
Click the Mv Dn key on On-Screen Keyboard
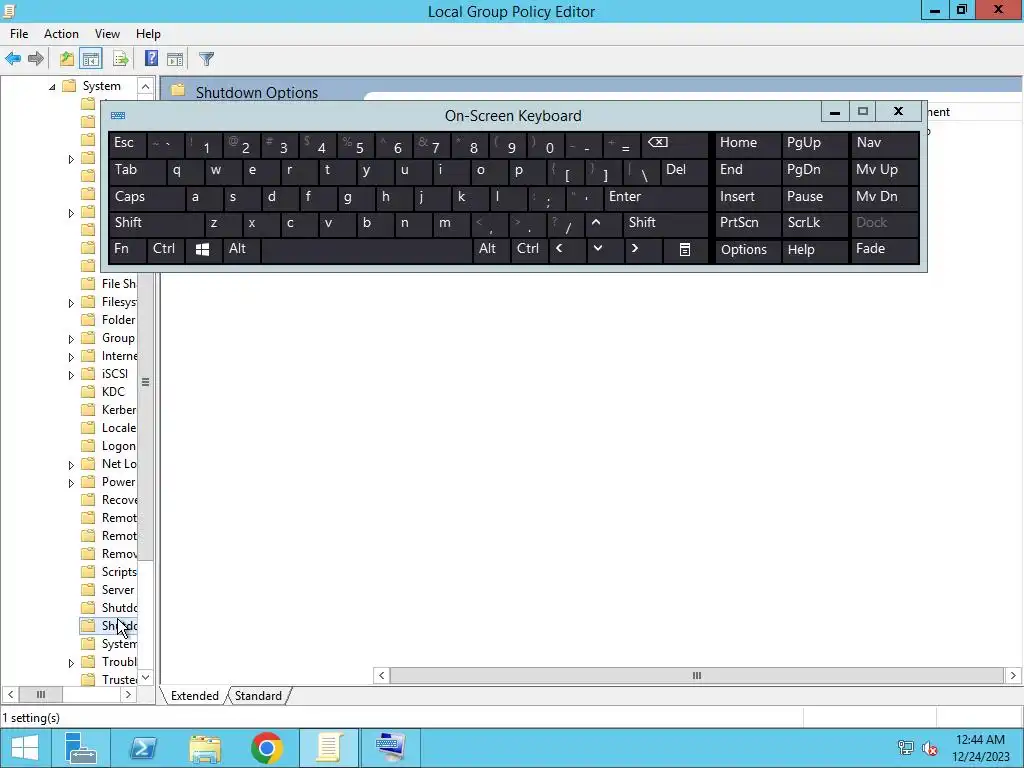885,197
